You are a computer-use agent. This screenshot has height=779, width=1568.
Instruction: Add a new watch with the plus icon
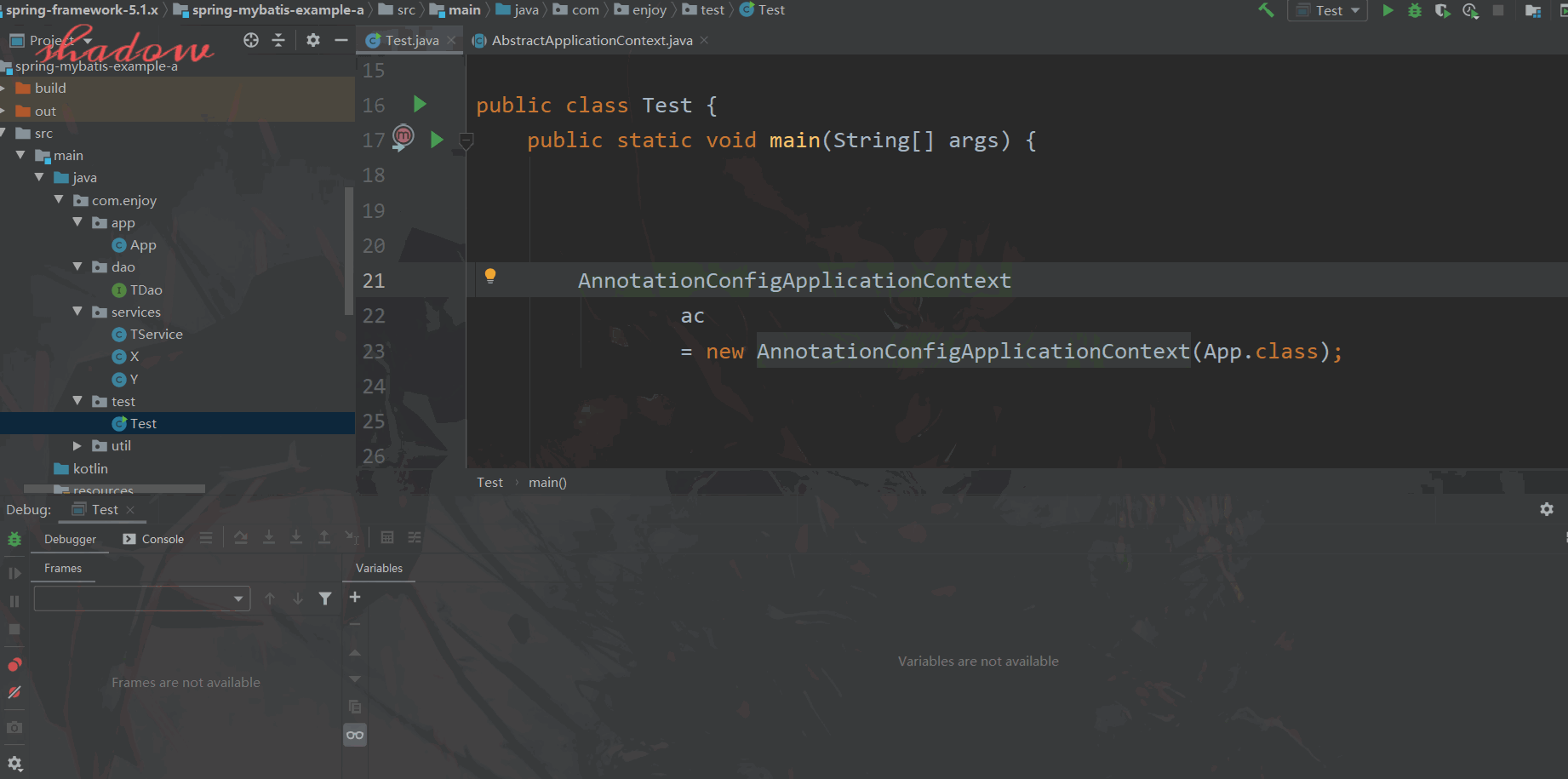(x=355, y=597)
